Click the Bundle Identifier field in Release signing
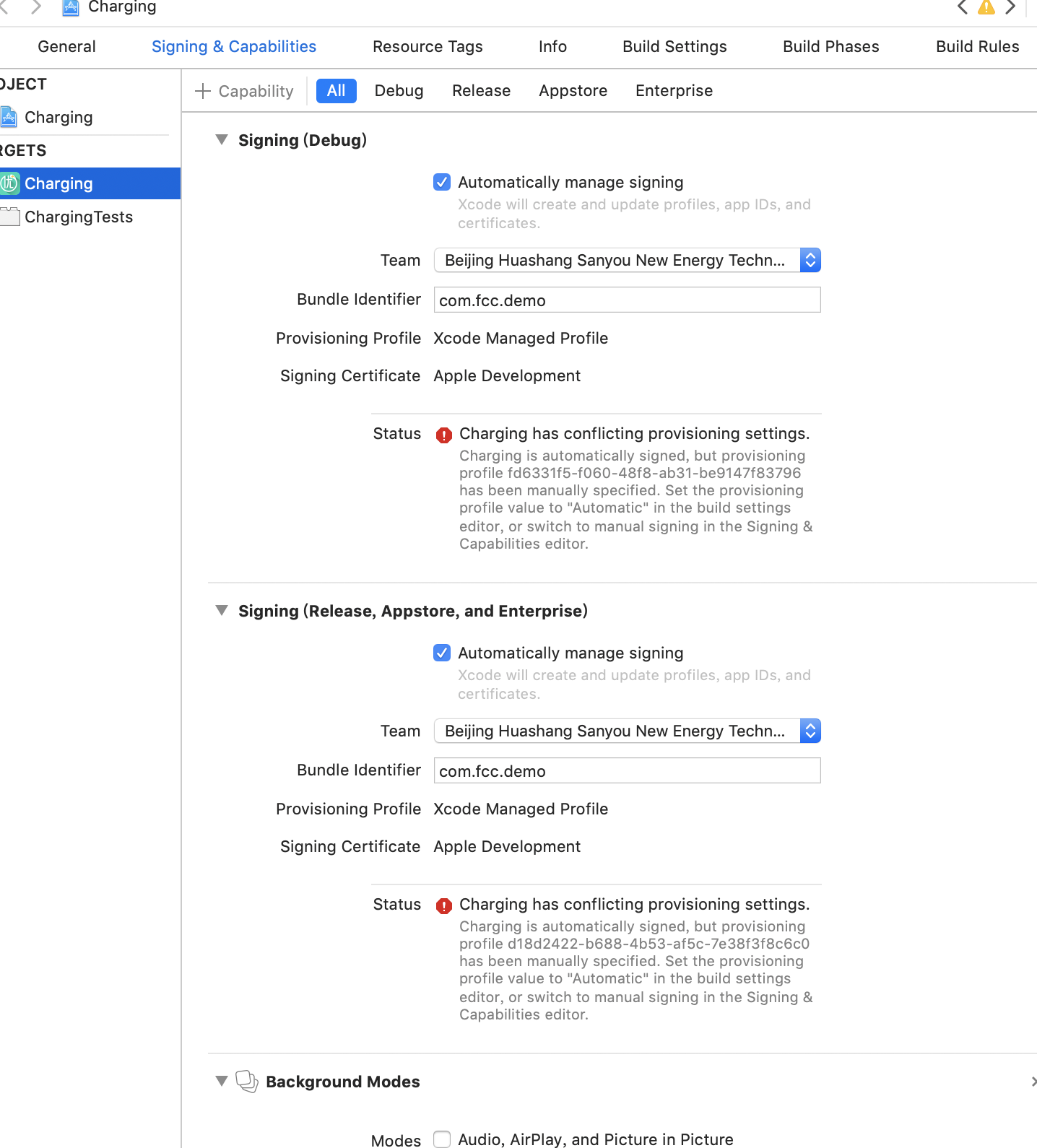 (627, 770)
